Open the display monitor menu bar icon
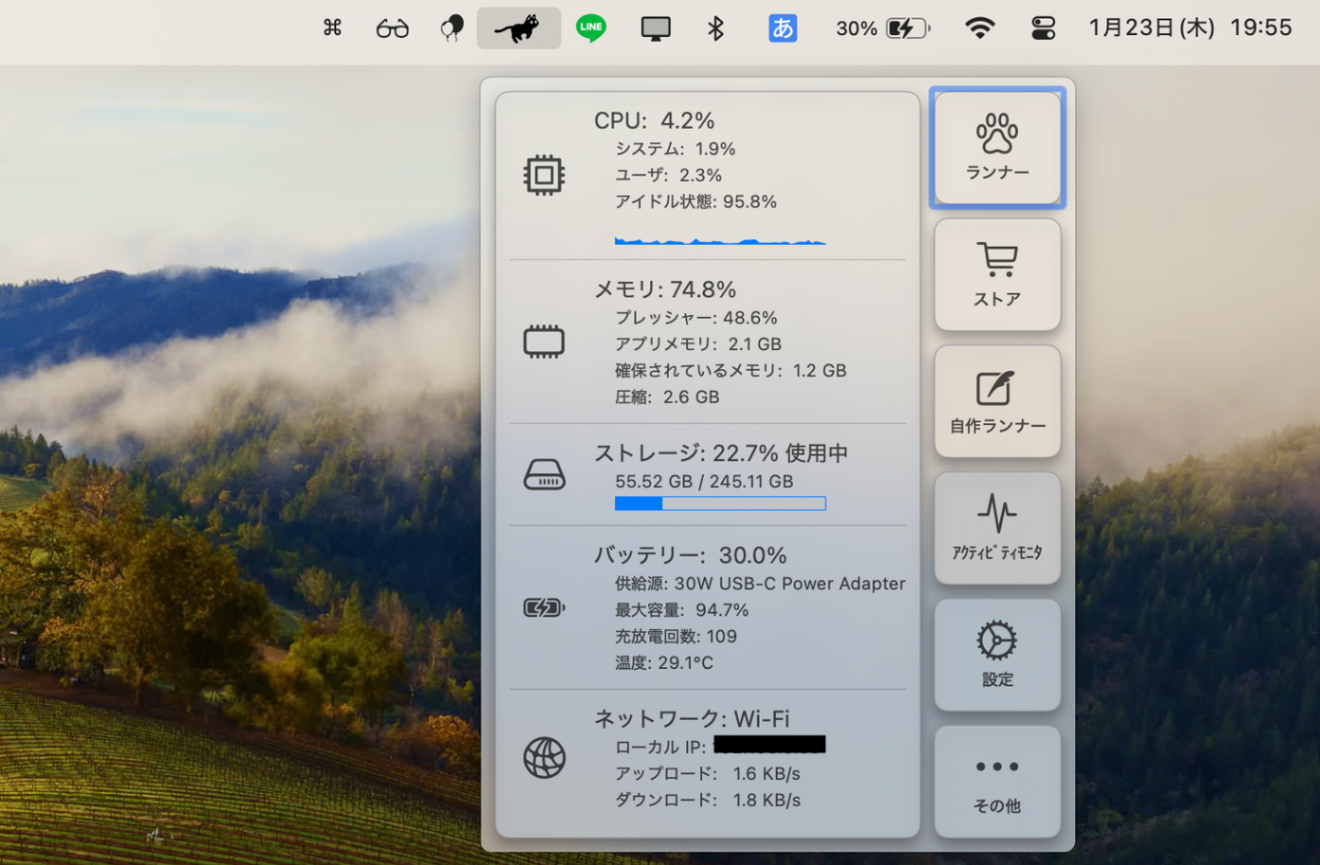 click(656, 28)
